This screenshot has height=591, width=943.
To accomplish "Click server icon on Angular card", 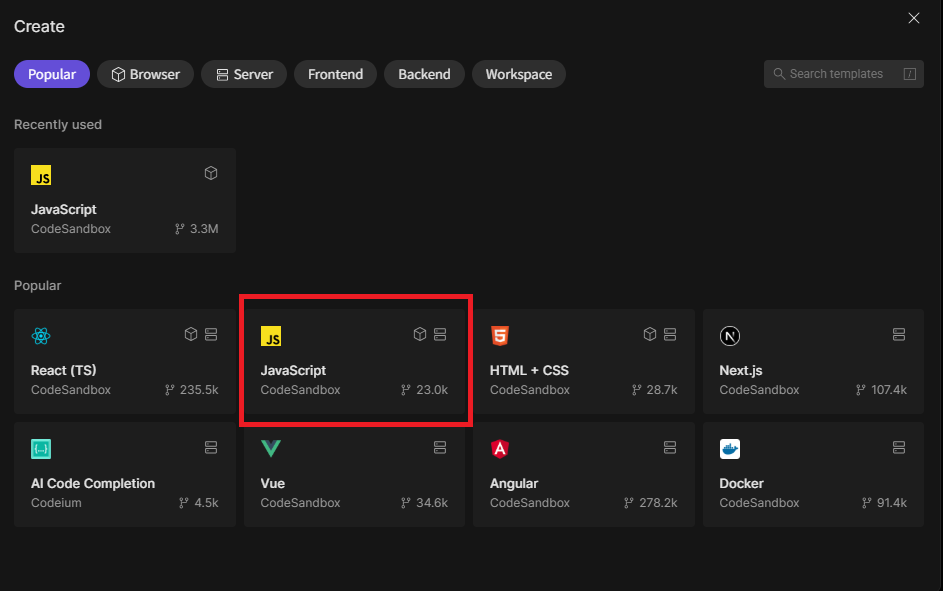I will (x=670, y=447).
